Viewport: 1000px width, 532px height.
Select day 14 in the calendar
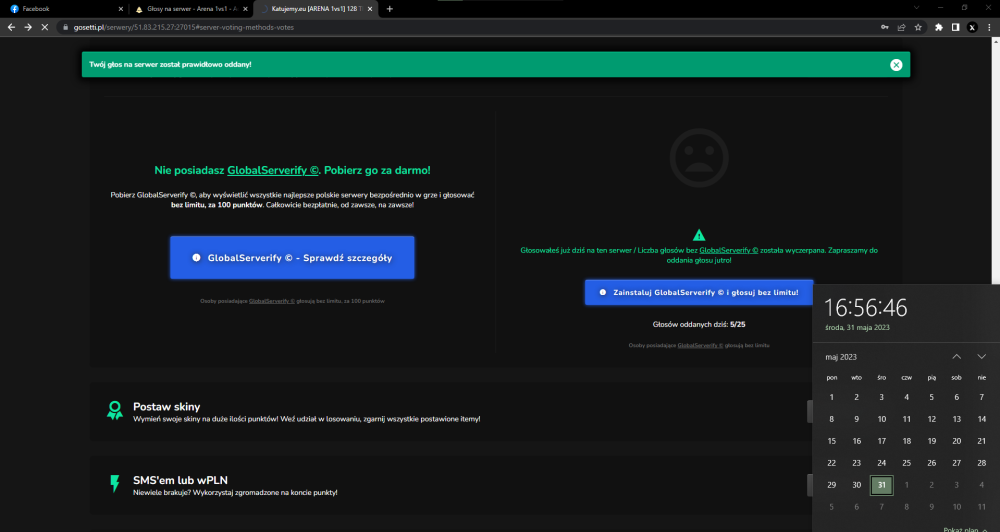click(982, 419)
